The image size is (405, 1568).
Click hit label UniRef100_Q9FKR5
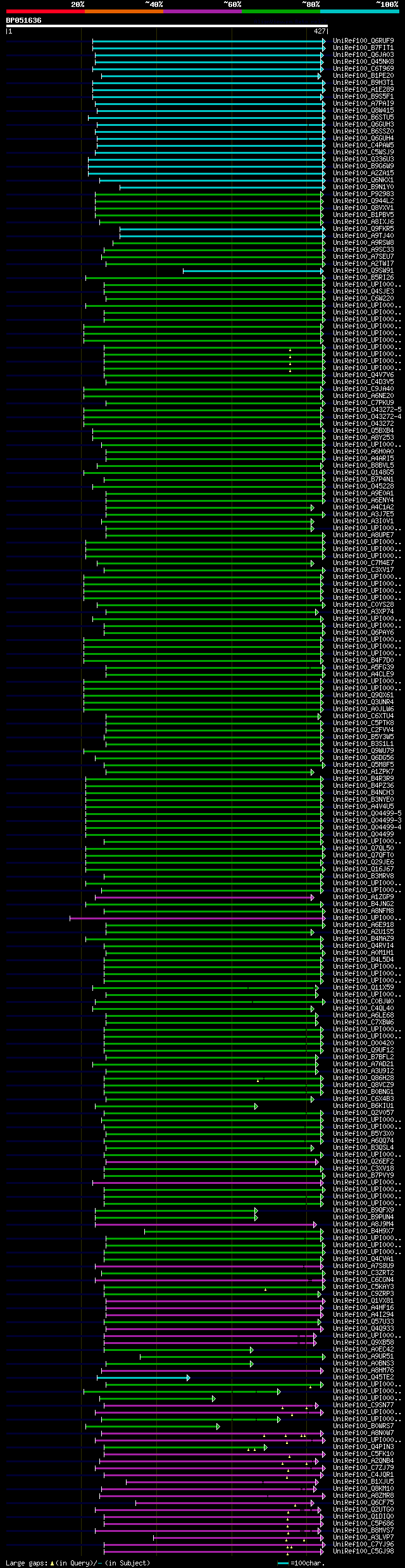pos(363,228)
